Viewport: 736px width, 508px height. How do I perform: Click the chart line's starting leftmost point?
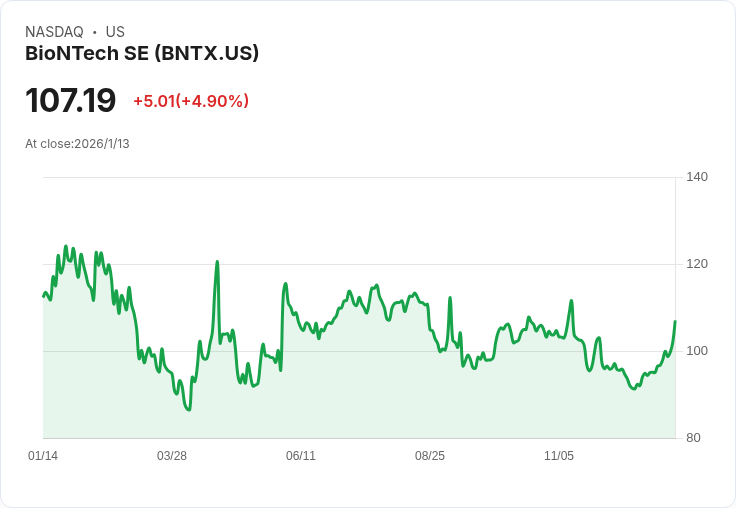(43, 296)
